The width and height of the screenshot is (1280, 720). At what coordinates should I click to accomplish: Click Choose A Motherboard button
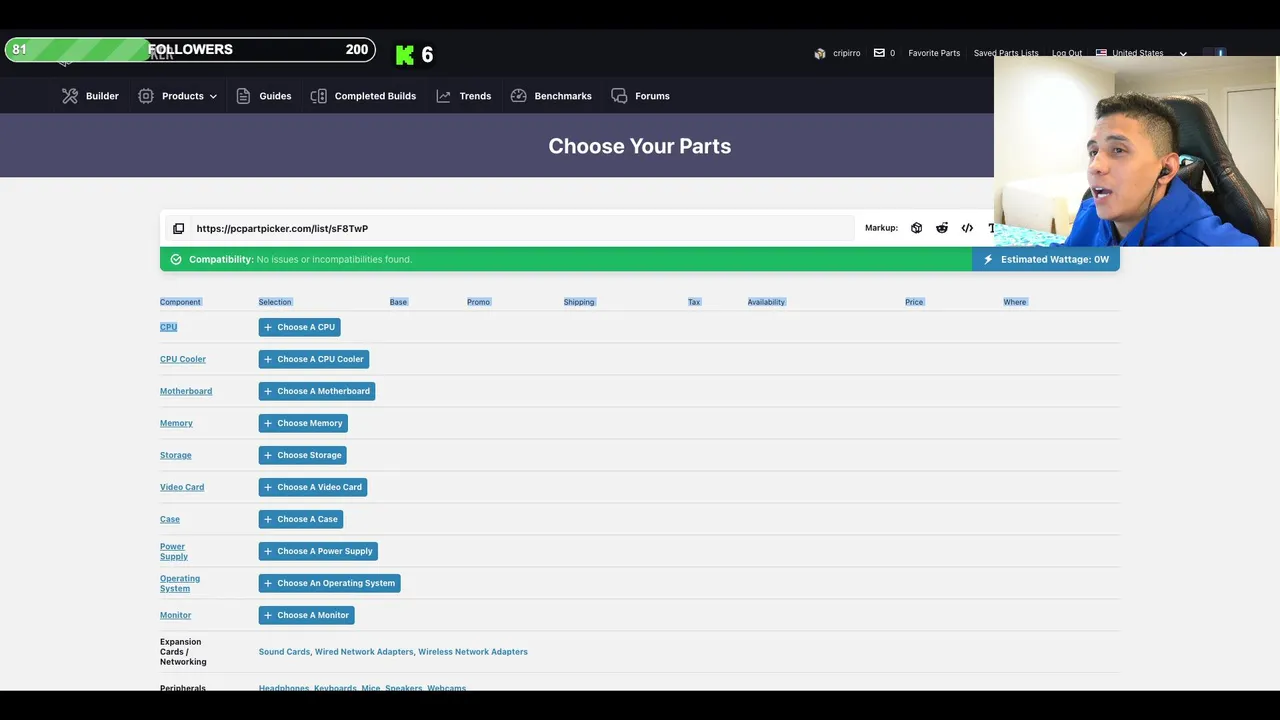[317, 391]
